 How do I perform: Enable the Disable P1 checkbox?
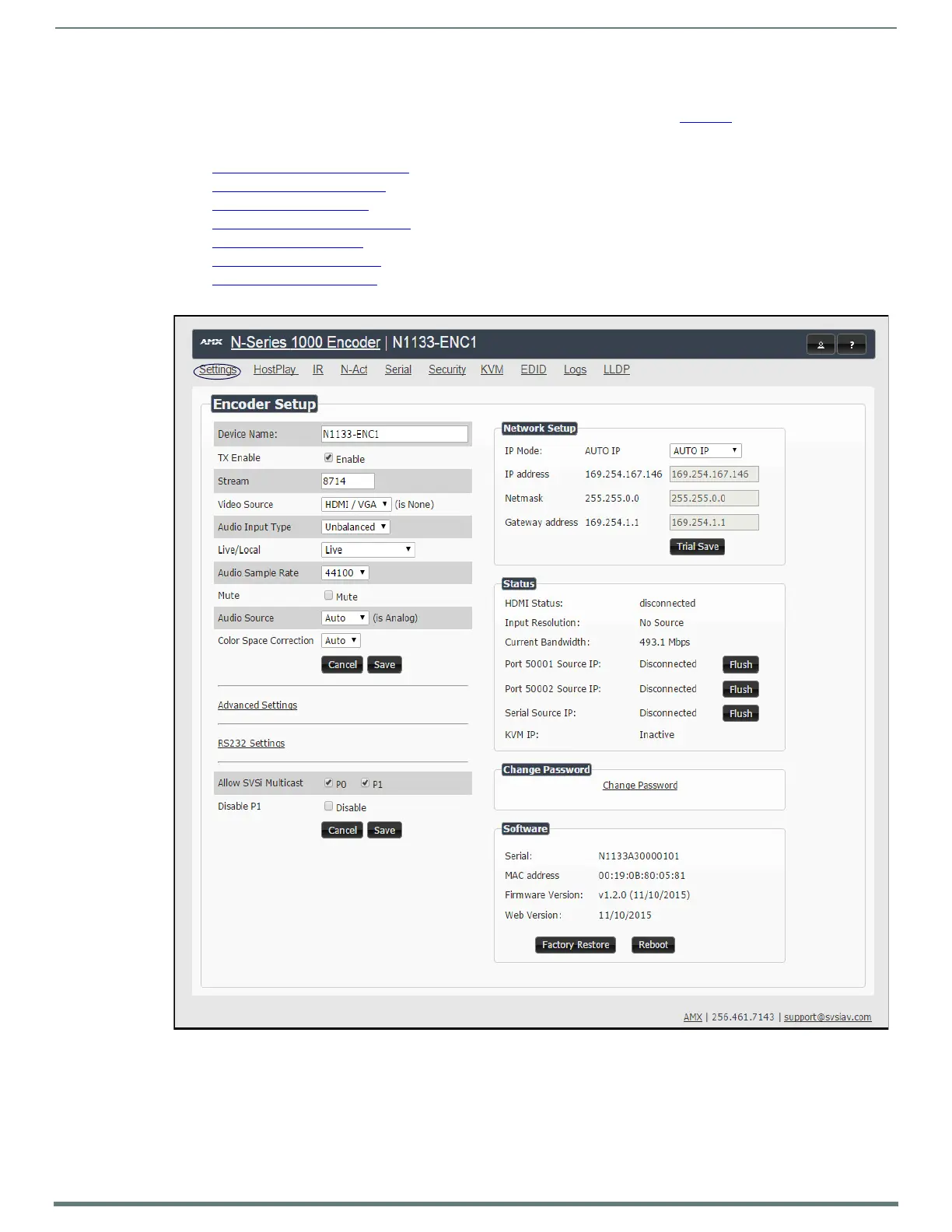(x=328, y=807)
